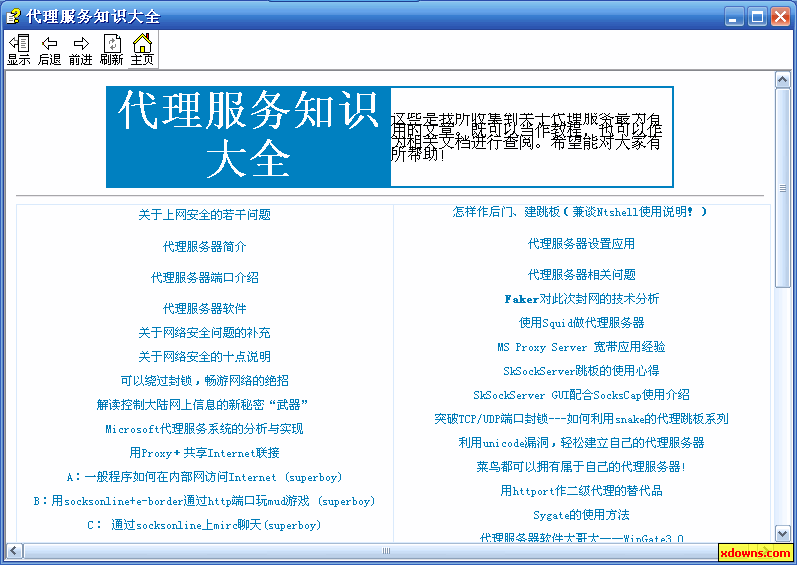Maximize the 代理服务知识大全 window

pyautogui.click(x=757, y=17)
